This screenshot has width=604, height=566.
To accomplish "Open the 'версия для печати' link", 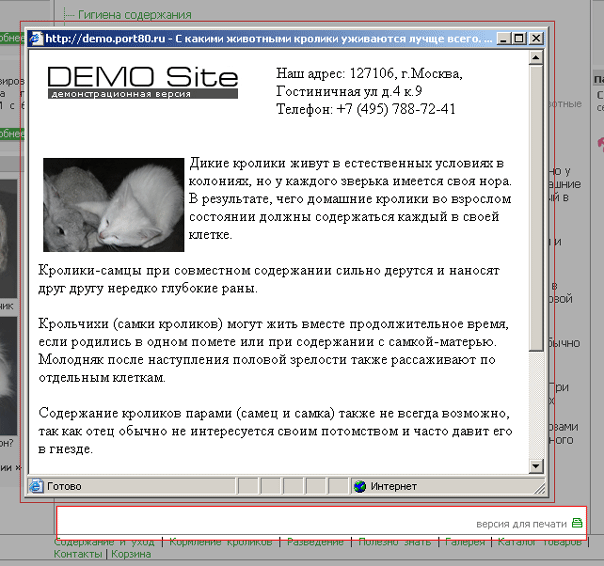I will point(522,523).
